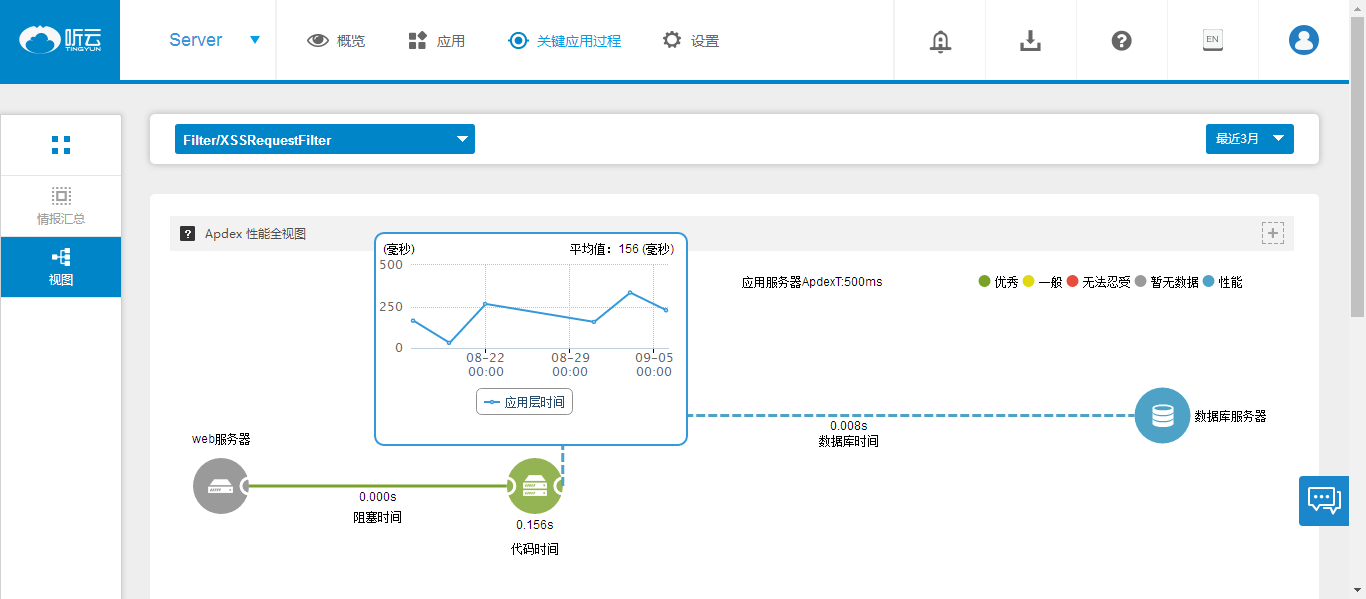This screenshot has width=1366, height=599.
Task: Click the blue 数据库服务器 database icon
Action: coord(1162,415)
